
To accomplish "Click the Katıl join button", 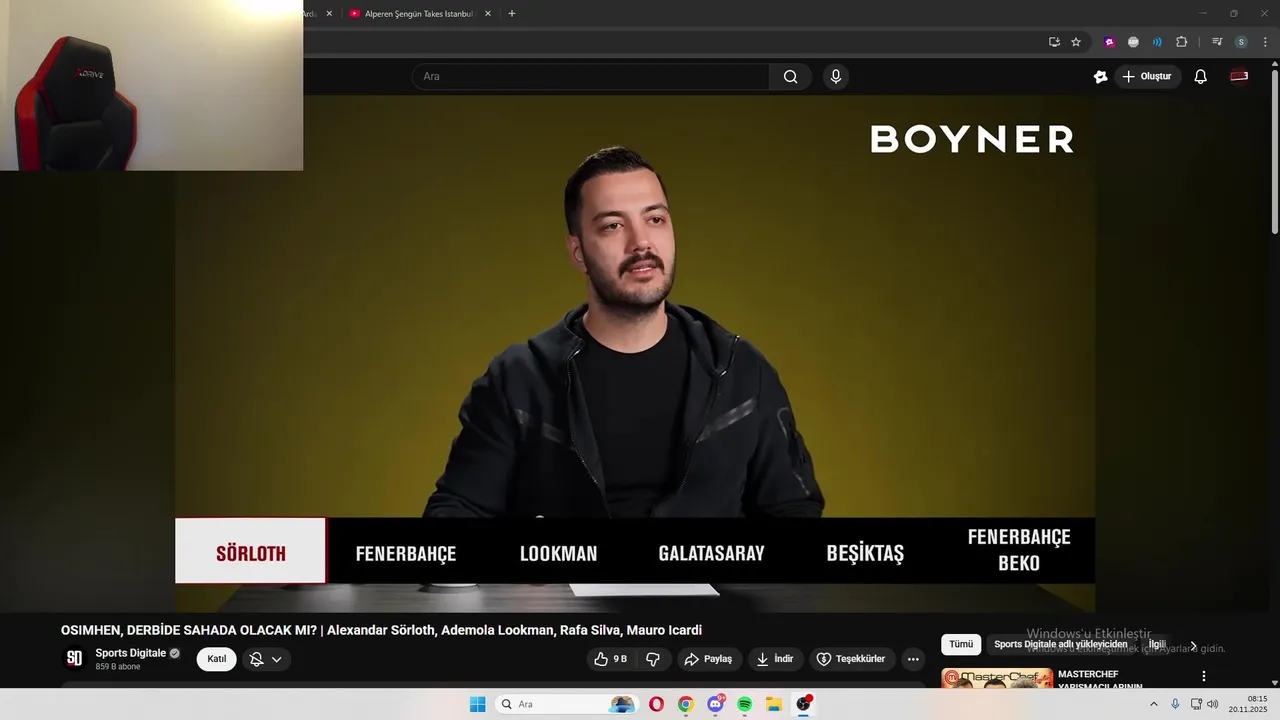I will 217,659.
